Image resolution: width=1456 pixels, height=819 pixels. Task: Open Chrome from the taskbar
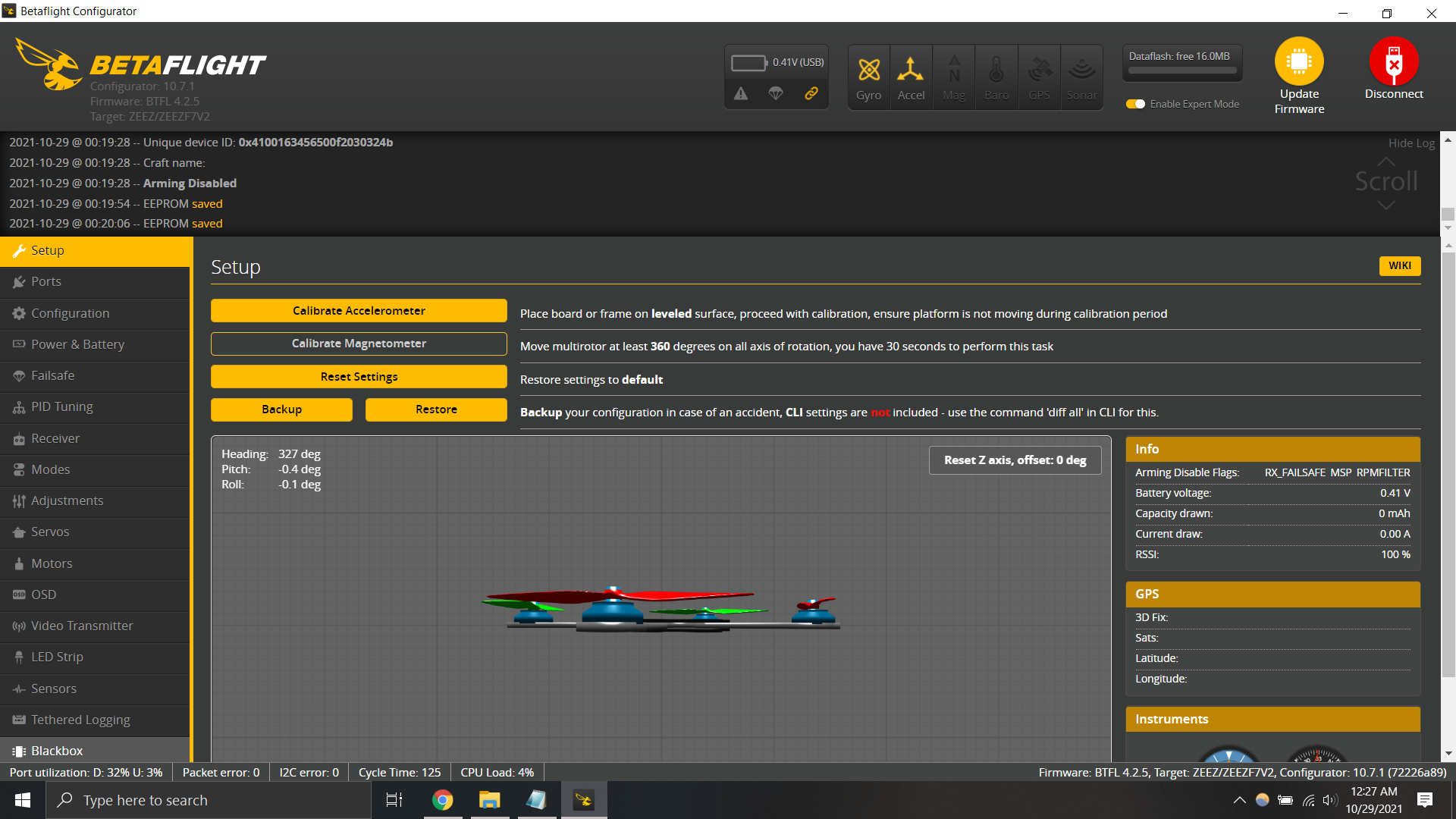coord(442,799)
